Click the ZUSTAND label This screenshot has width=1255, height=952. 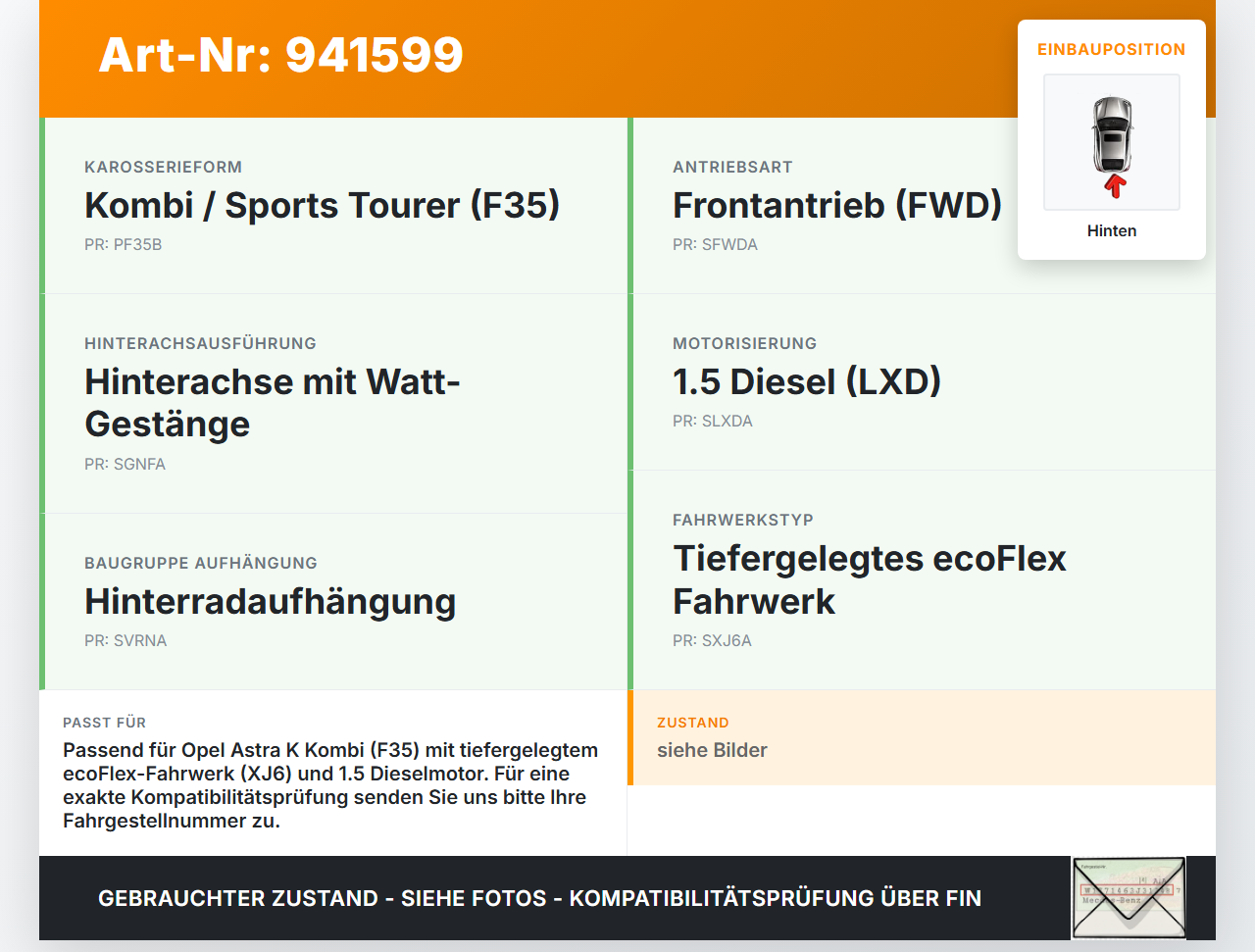tap(693, 723)
